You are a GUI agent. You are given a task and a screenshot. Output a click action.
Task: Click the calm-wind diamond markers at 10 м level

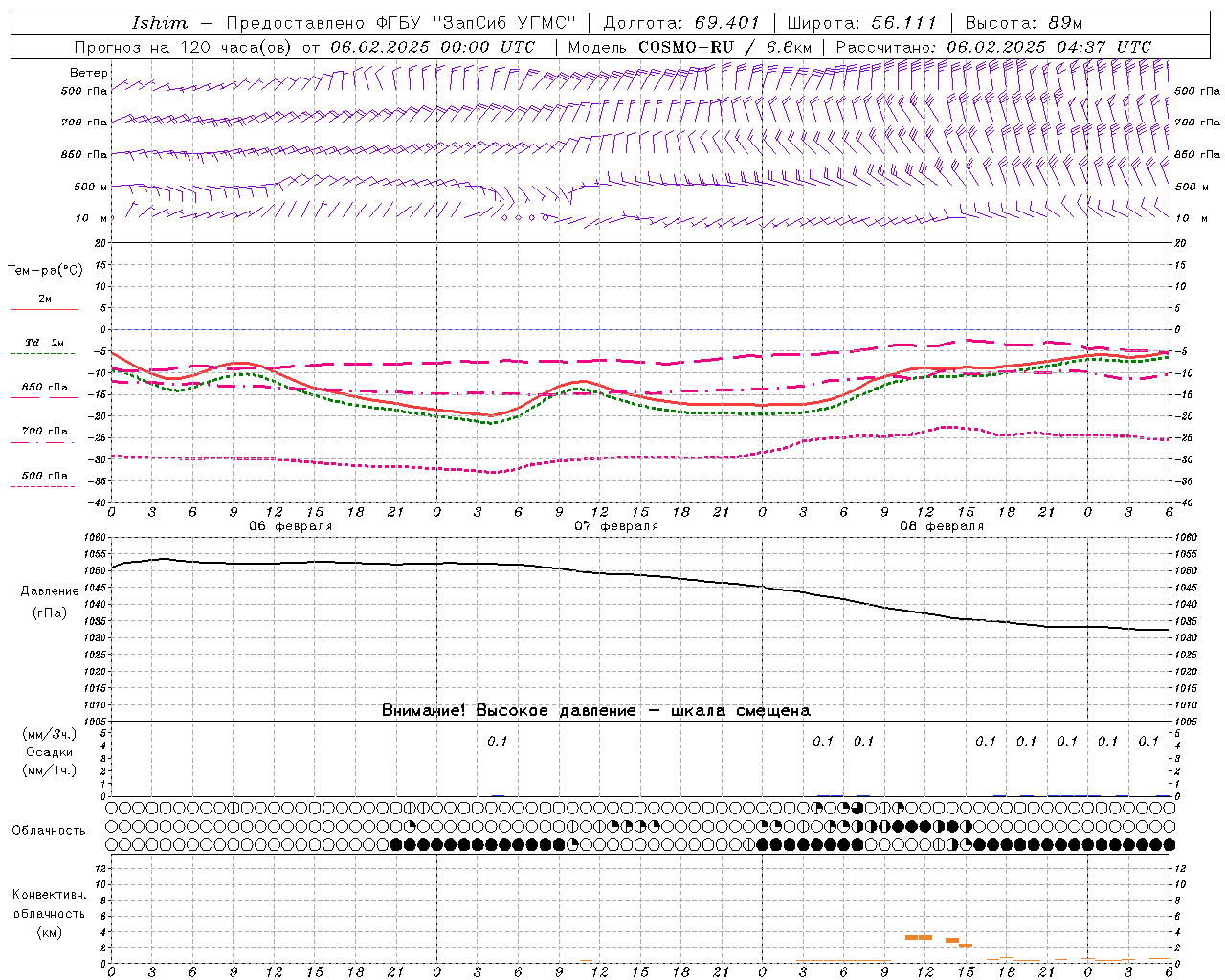[x=525, y=217]
